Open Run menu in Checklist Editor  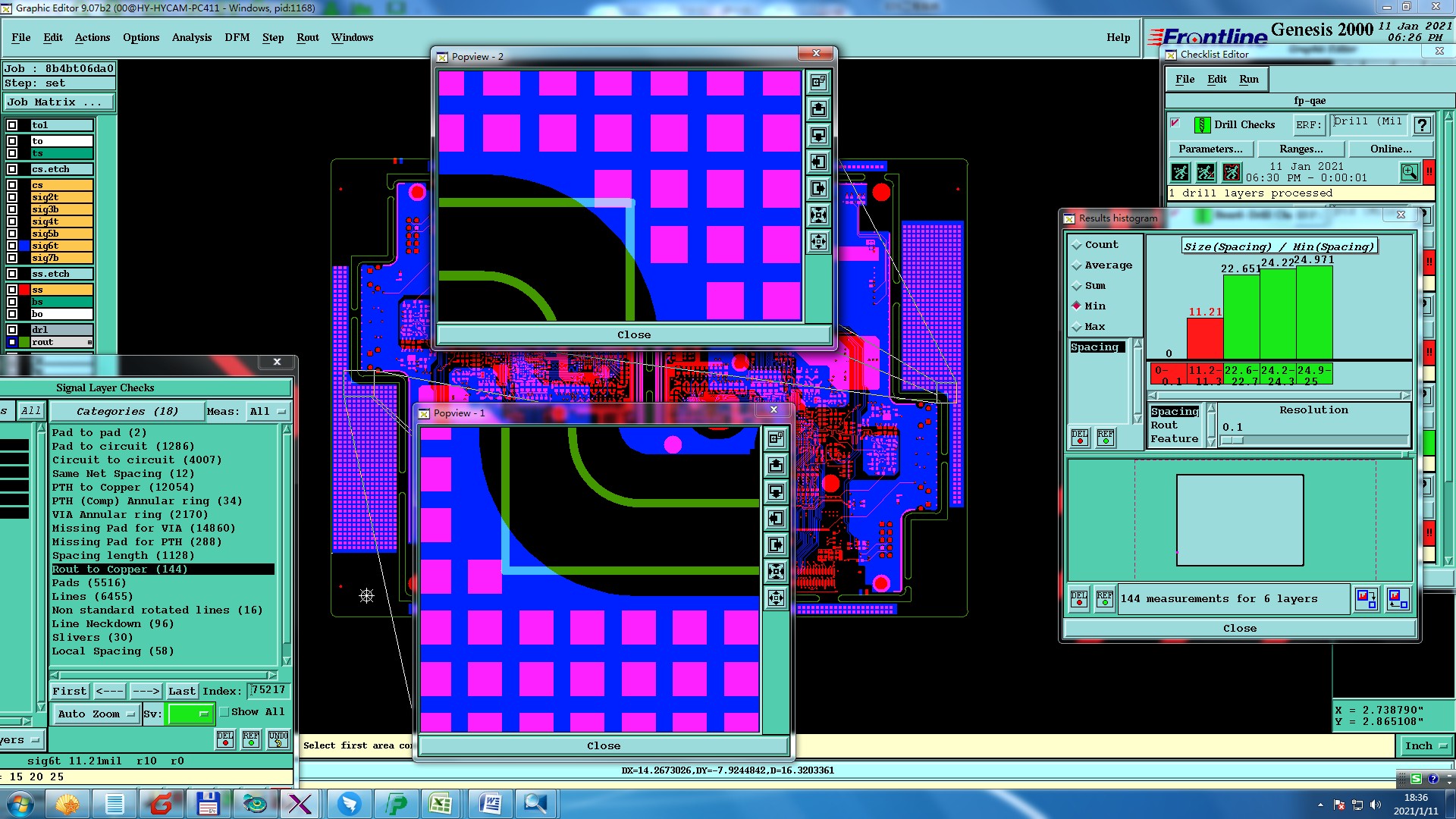pos(1249,80)
